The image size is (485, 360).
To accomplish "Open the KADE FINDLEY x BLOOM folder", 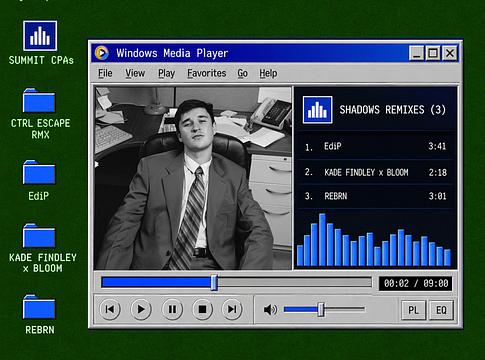I will coord(39,235).
